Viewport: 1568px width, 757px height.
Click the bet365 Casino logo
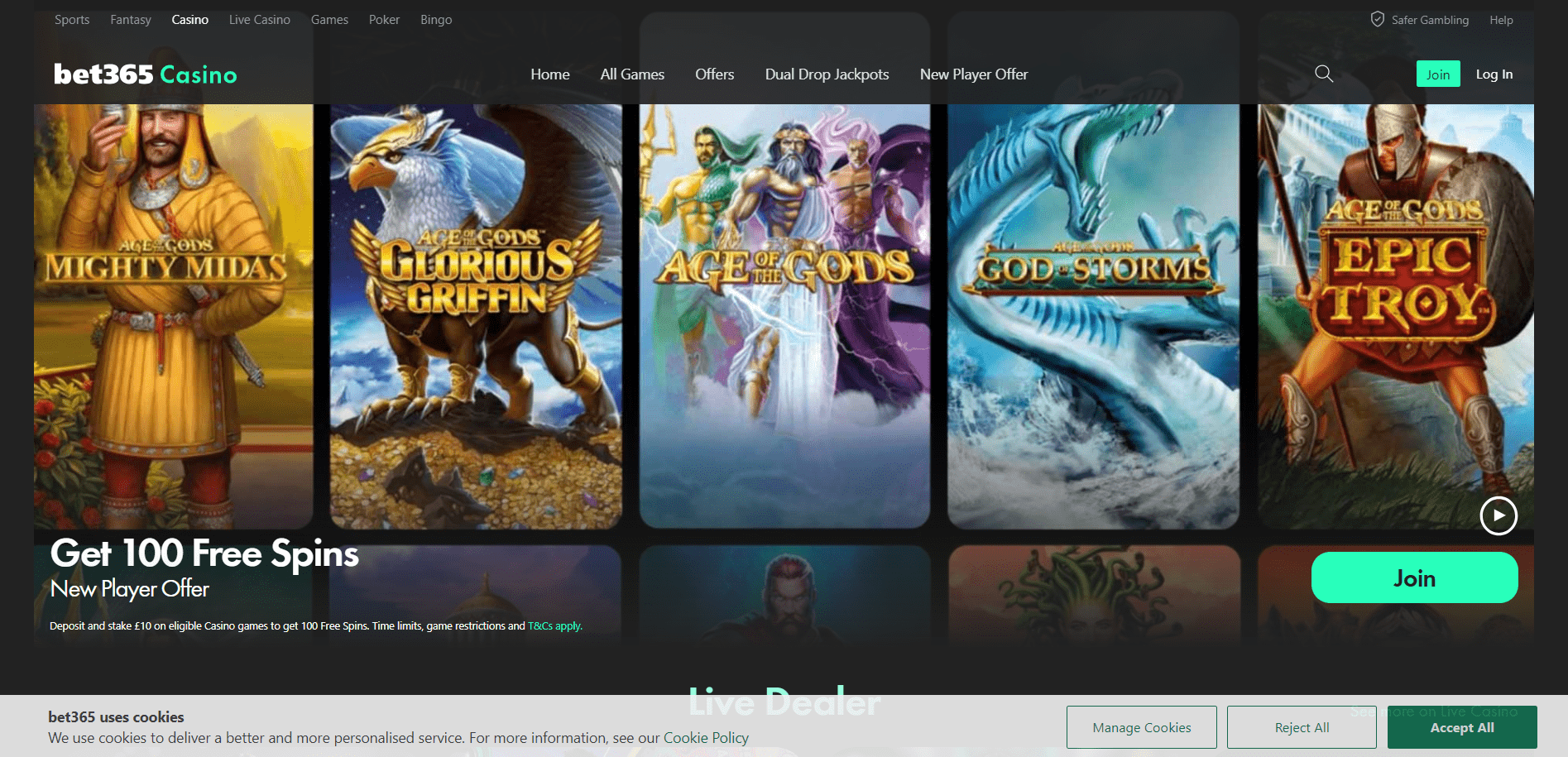(x=146, y=74)
